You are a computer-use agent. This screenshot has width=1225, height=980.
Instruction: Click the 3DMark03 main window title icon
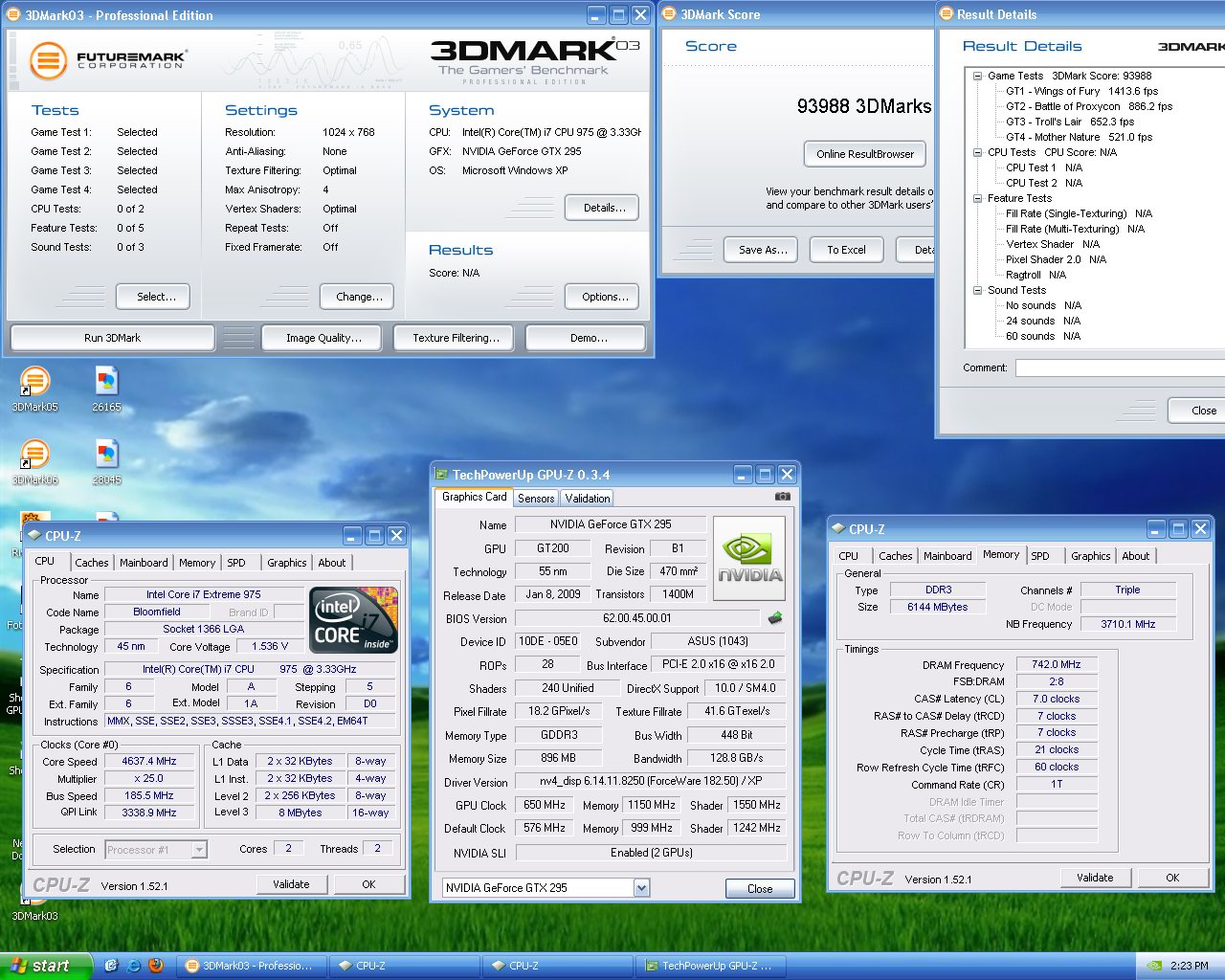click(14, 14)
